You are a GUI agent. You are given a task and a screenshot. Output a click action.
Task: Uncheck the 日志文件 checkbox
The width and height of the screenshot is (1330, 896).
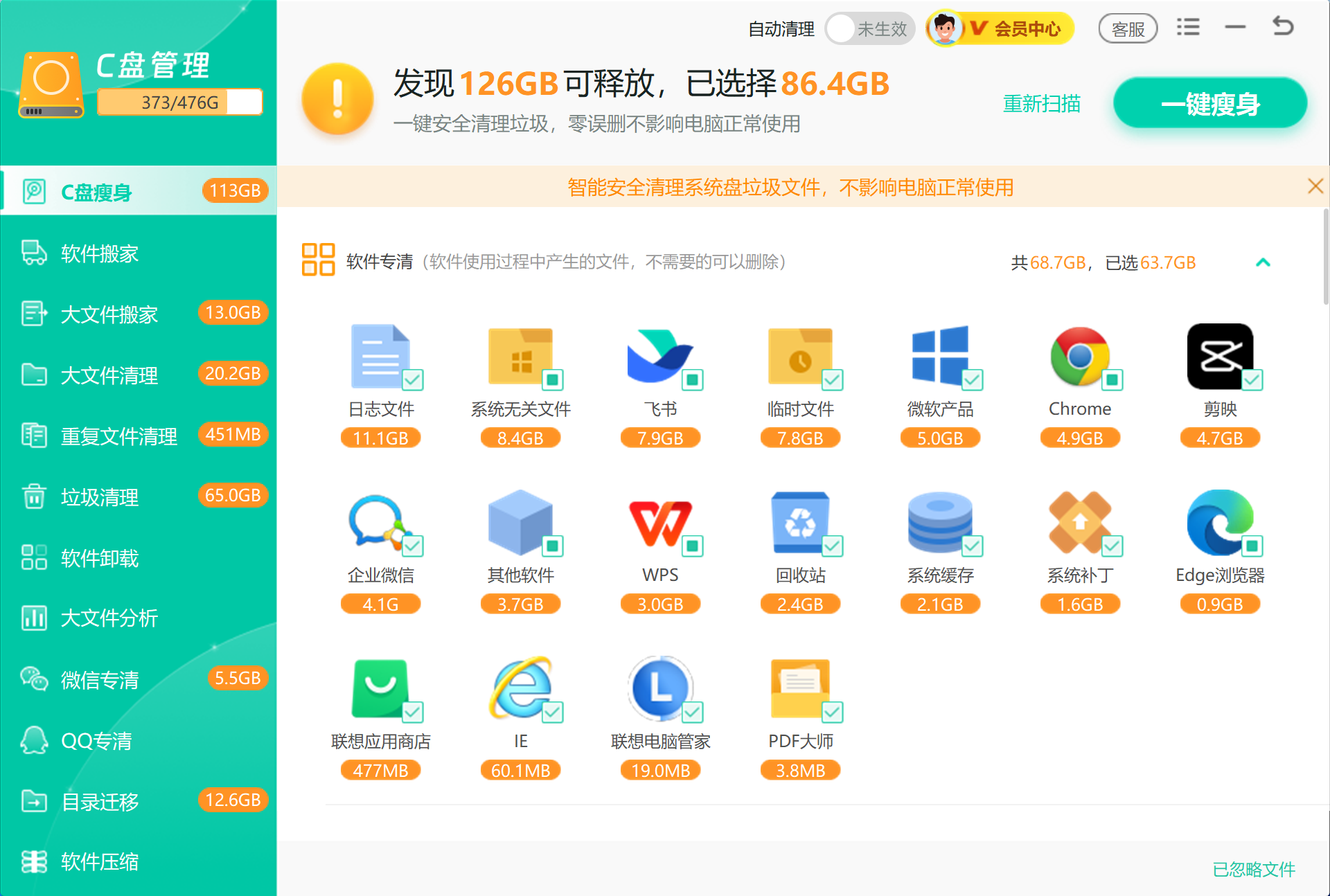tap(413, 379)
